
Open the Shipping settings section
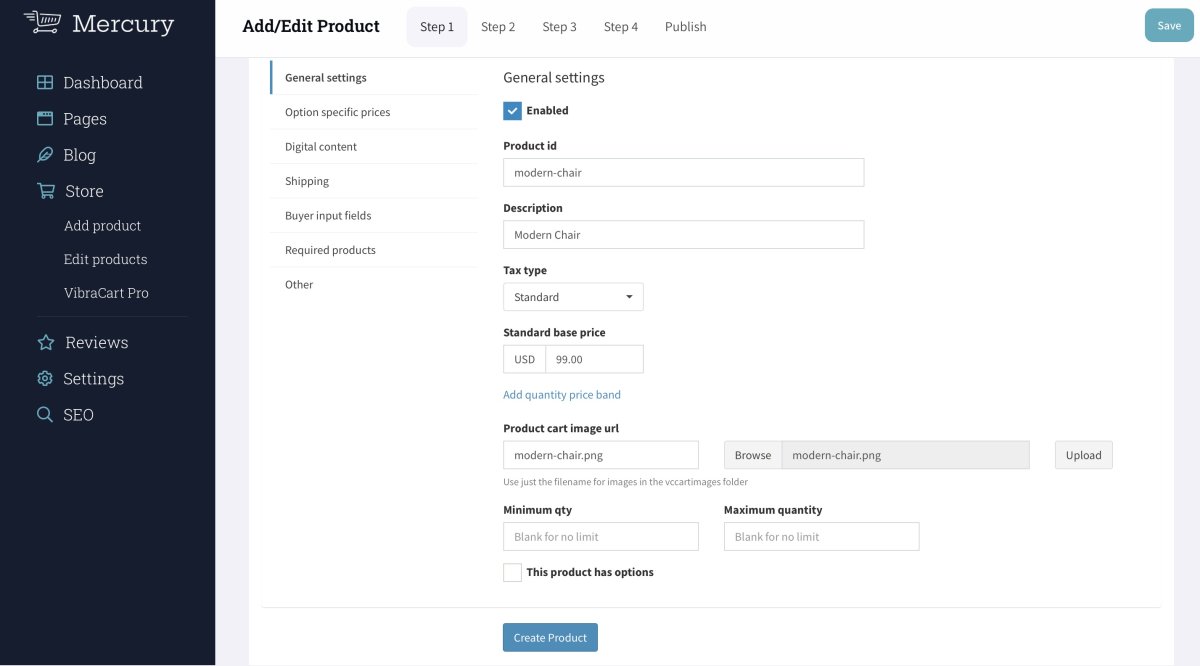tap(307, 181)
